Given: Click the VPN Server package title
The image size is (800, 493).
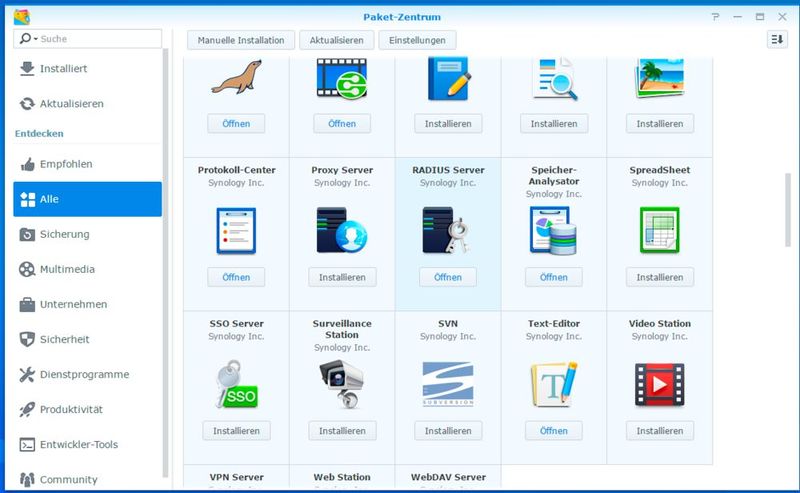Looking at the screenshot, I should [x=236, y=477].
